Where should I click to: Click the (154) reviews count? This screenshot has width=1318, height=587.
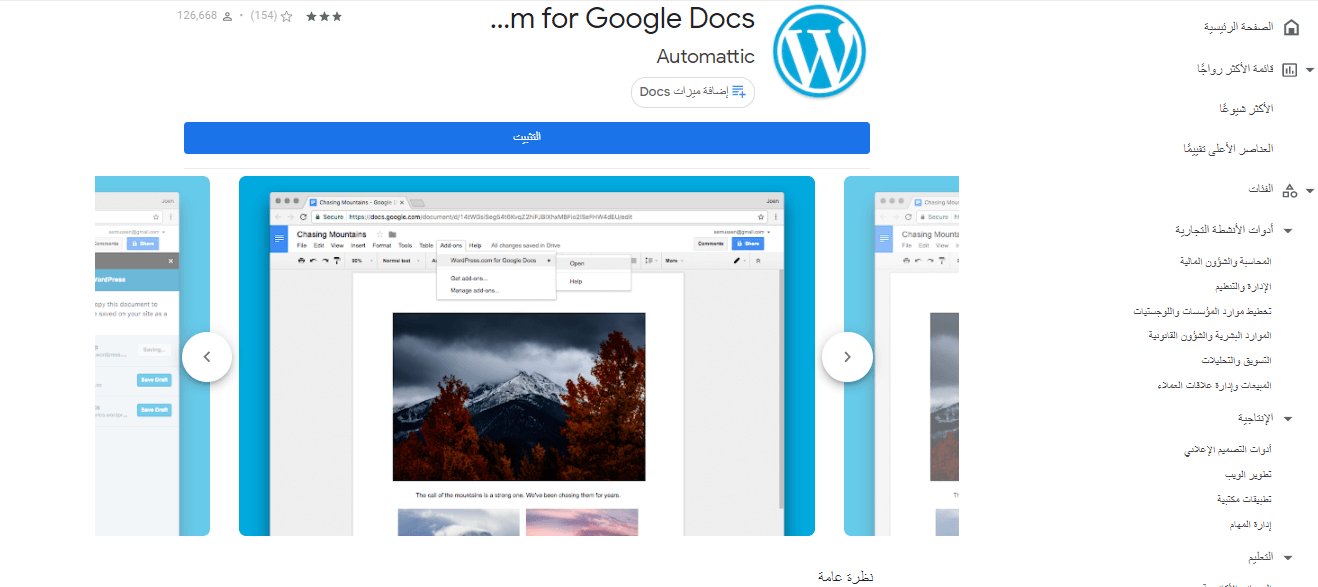pos(264,16)
